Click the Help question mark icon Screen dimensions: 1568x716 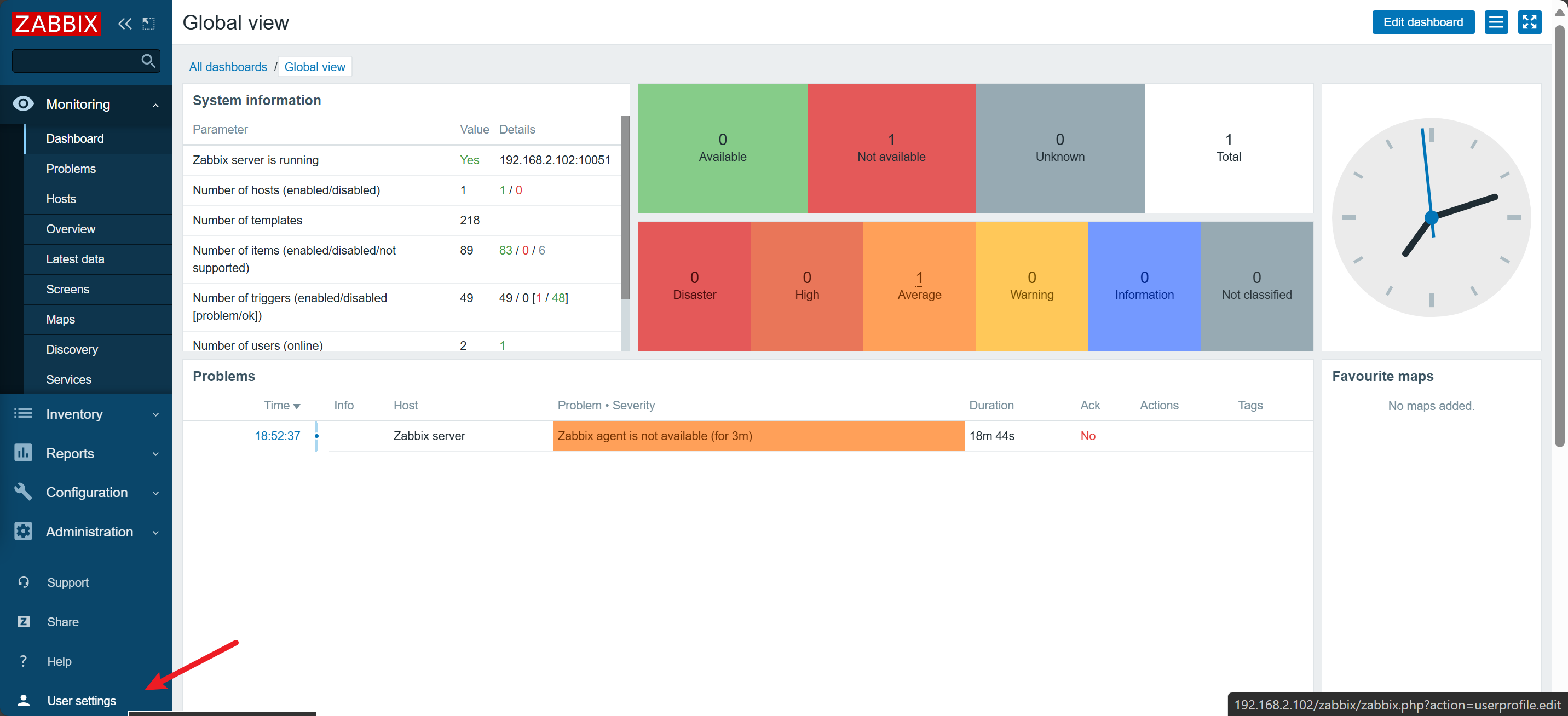(23, 661)
